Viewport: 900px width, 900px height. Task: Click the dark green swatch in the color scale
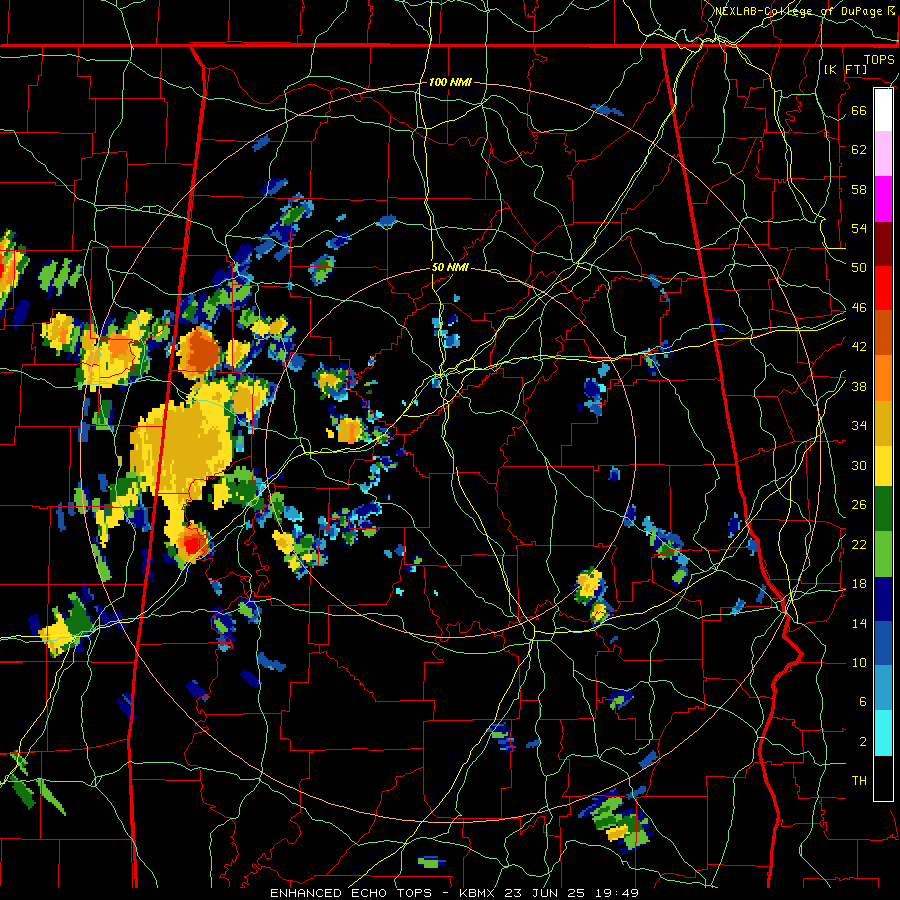pyautogui.click(x=883, y=509)
